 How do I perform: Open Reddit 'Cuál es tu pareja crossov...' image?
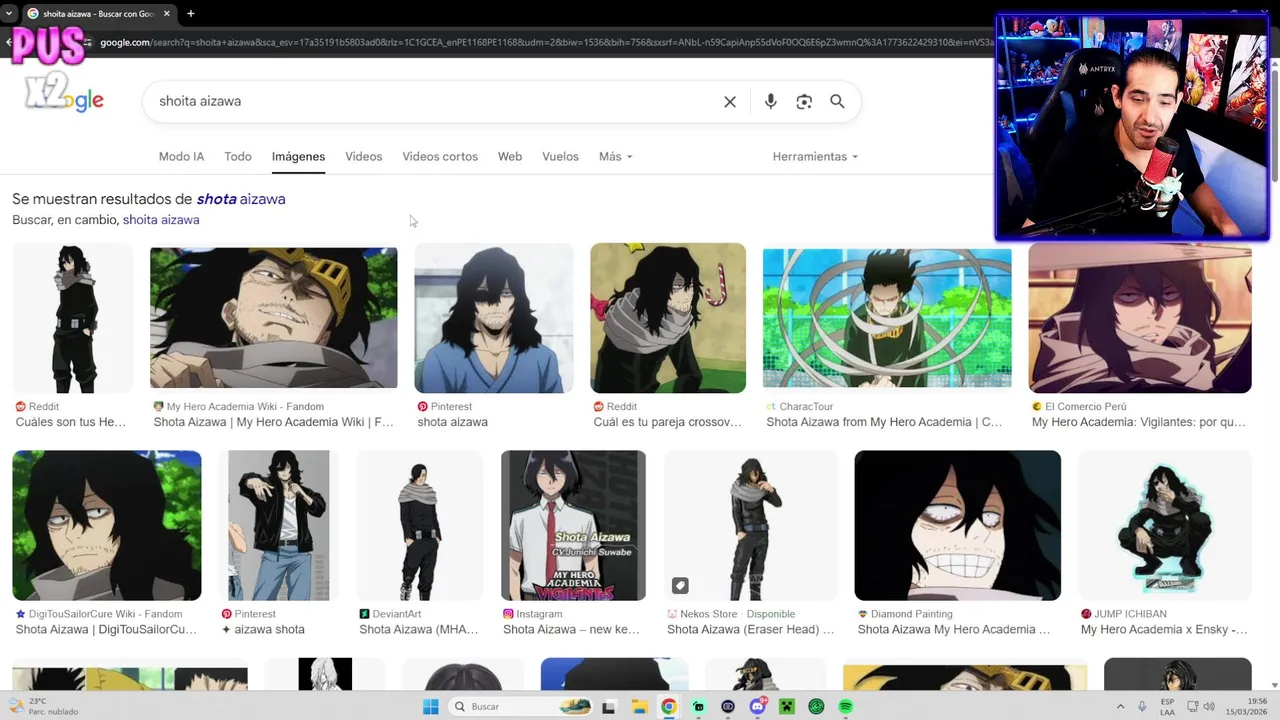(x=668, y=318)
